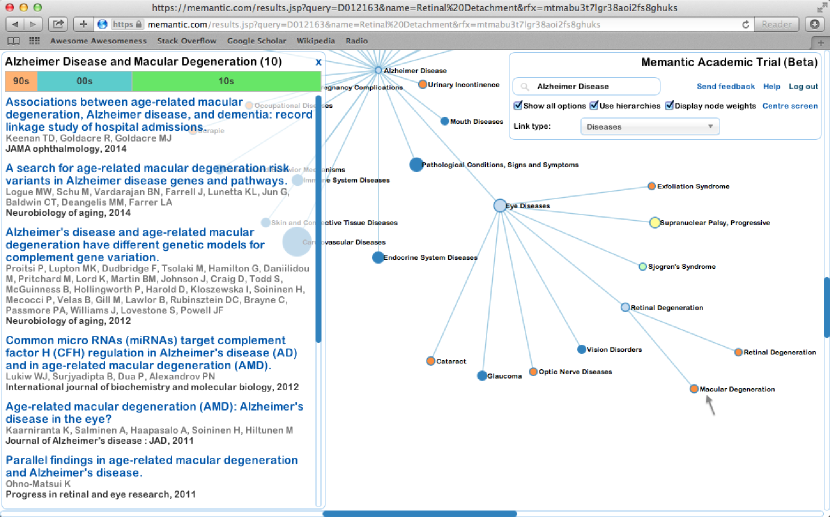Enter full screen with top-right arrows icon

click(x=821, y=7)
